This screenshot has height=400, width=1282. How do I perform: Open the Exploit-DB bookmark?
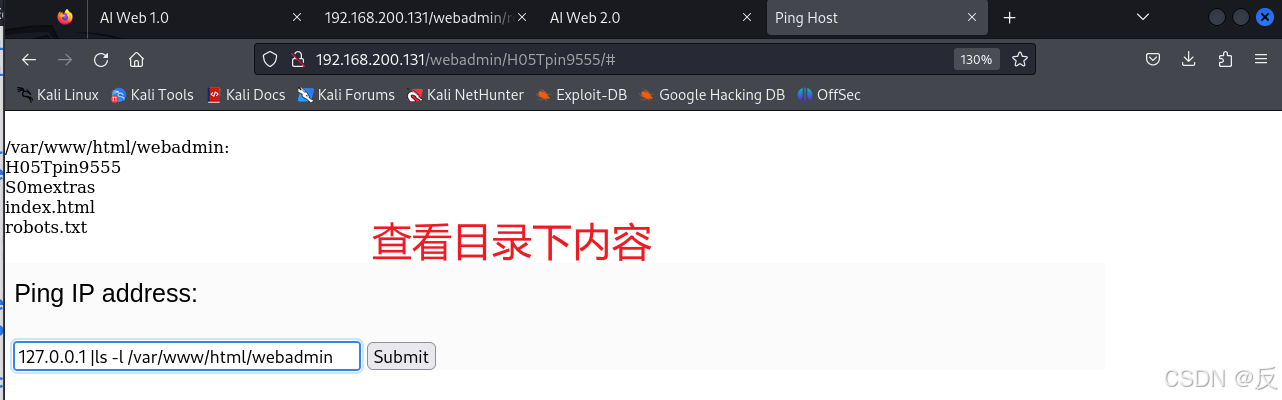click(x=581, y=95)
